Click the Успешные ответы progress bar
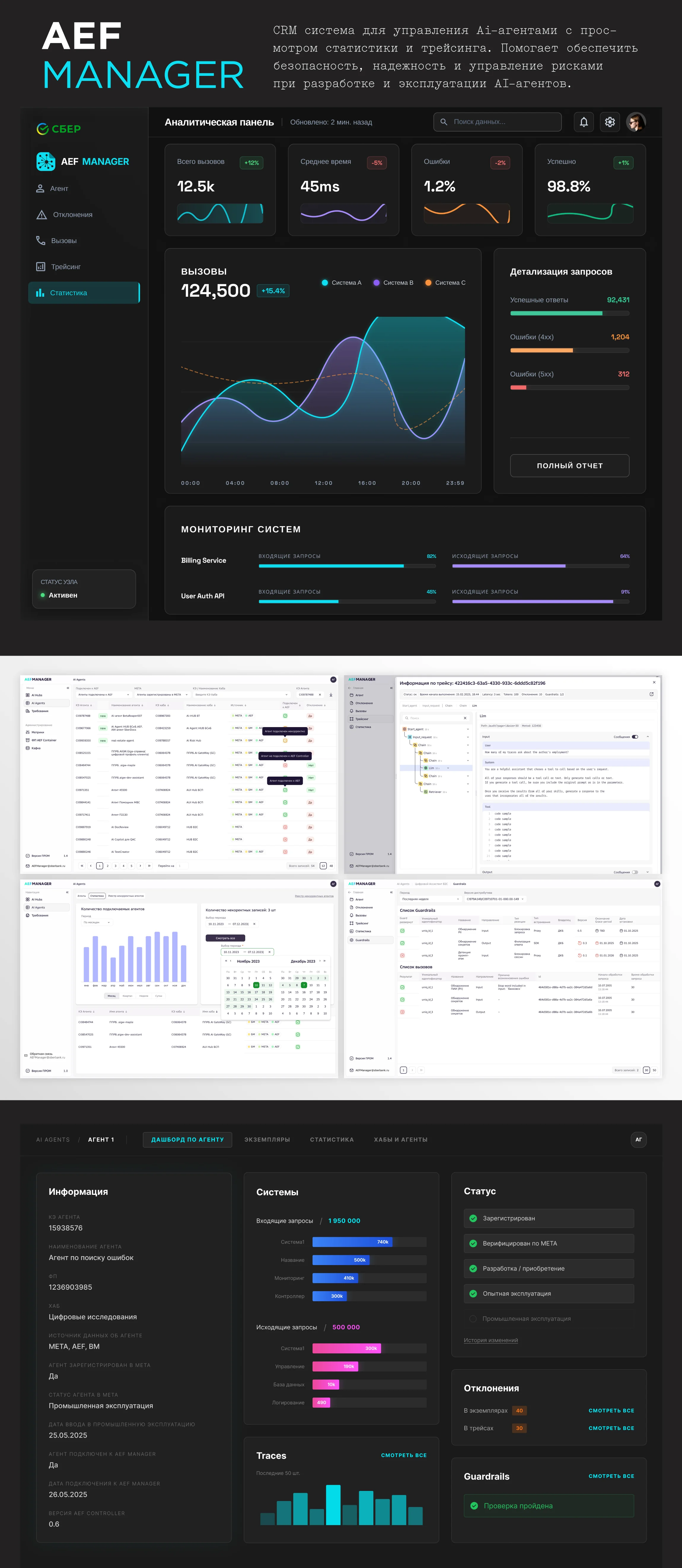682x1568 pixels. tap(569, 314)
